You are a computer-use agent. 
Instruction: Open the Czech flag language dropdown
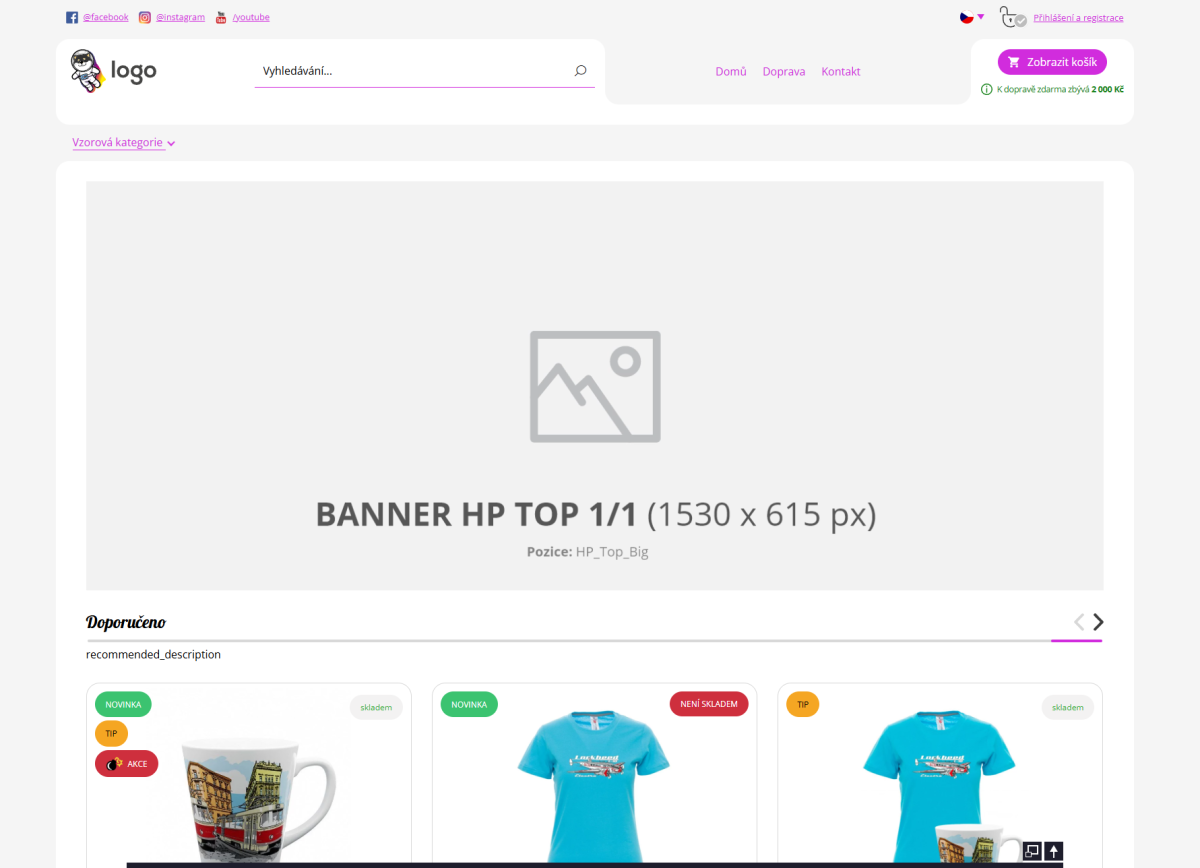[x=972, y=17]
